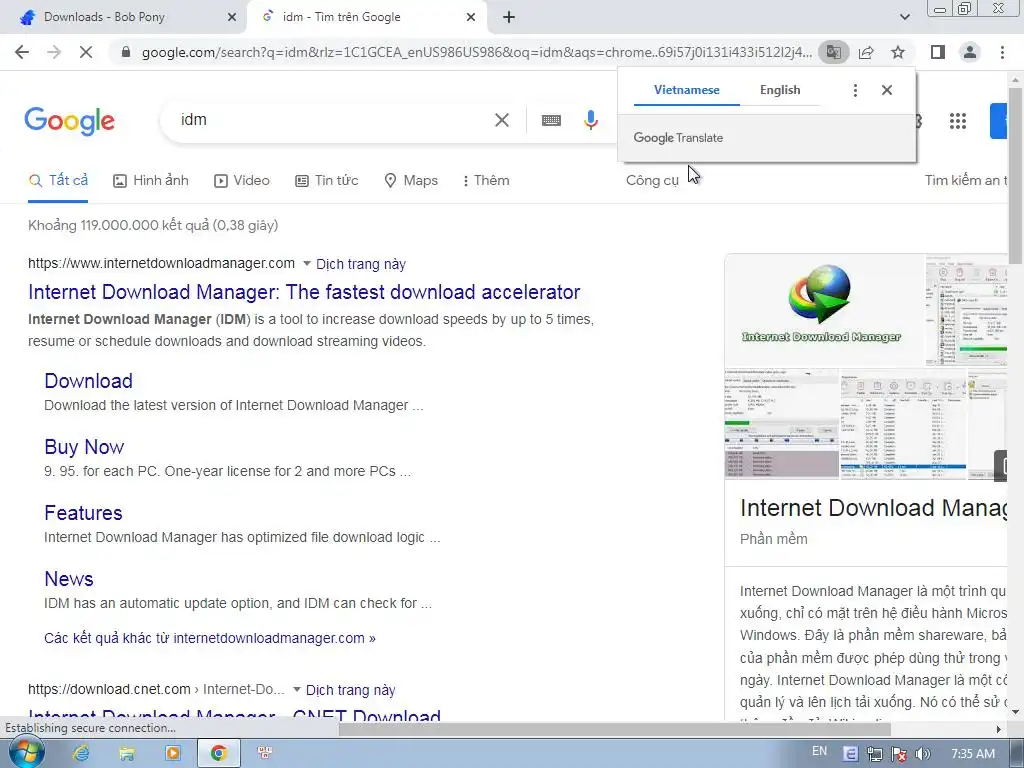Screen dimensions: 1024x768
Task: Launch Internet Explorer from taskbar
Action: point(82,754)
